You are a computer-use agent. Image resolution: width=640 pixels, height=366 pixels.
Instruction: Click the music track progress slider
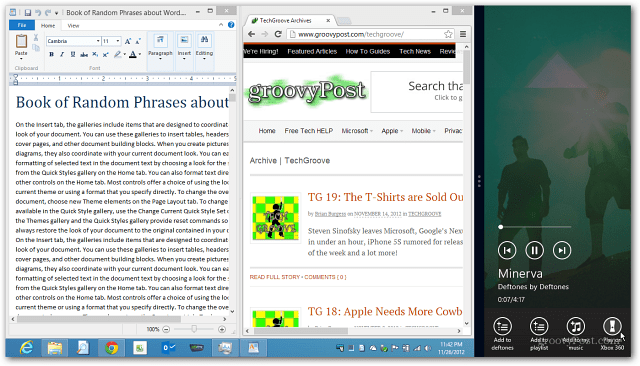pos(536,227)
